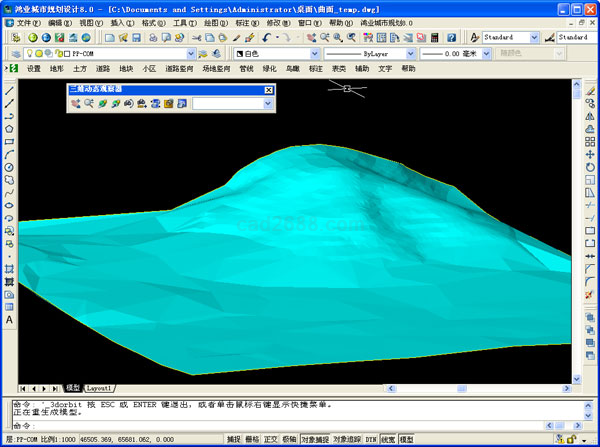Select the Circle draw tool
This screenshot has width=600, height=447.
point(9,167)
